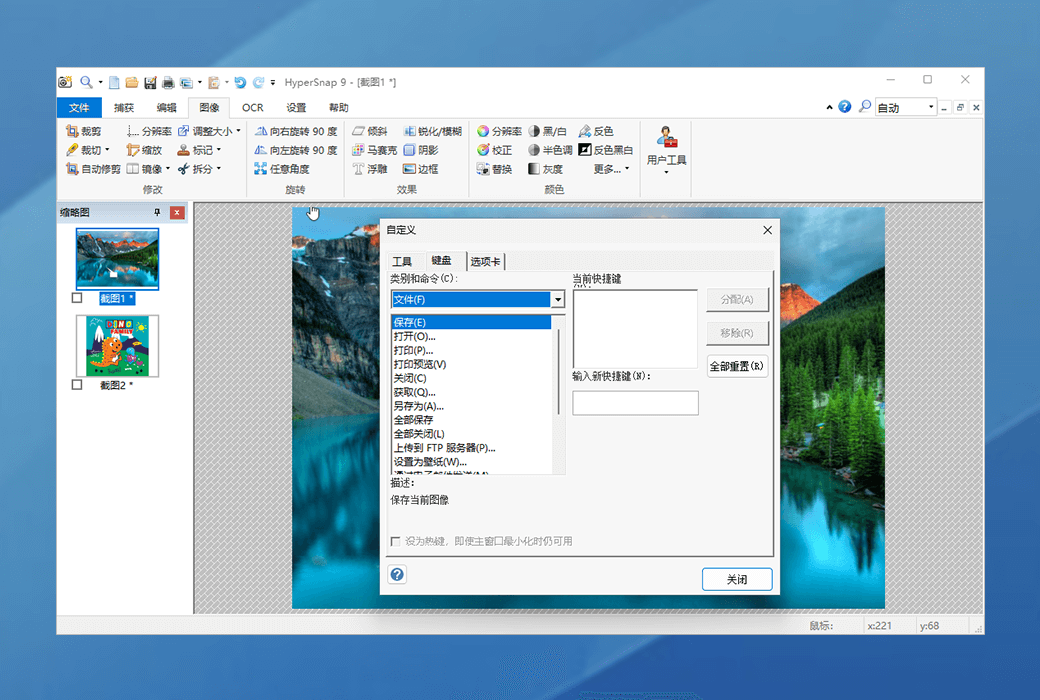The width and height of the screenshot is (1040, 700).
Task: Click the 任意角度 rotate icon
Action: [261, 169]
